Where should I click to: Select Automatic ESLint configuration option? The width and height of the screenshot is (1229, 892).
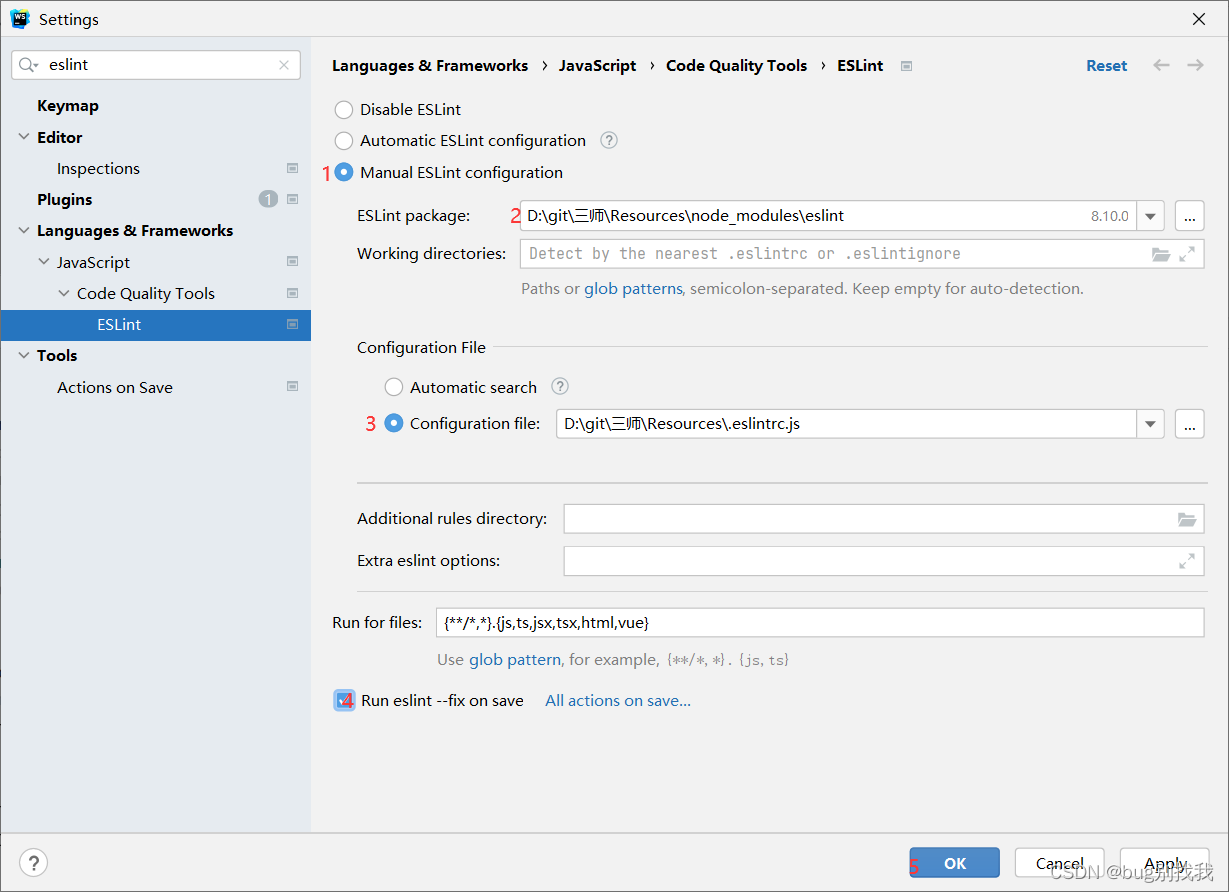pos(344,140)
